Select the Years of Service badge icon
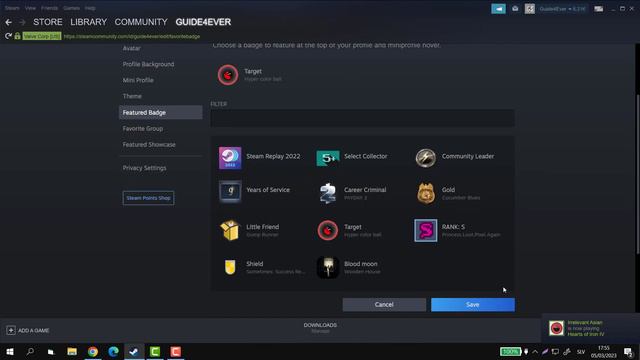Viewport: 640px width, 360px height. (x=230, y=191)
